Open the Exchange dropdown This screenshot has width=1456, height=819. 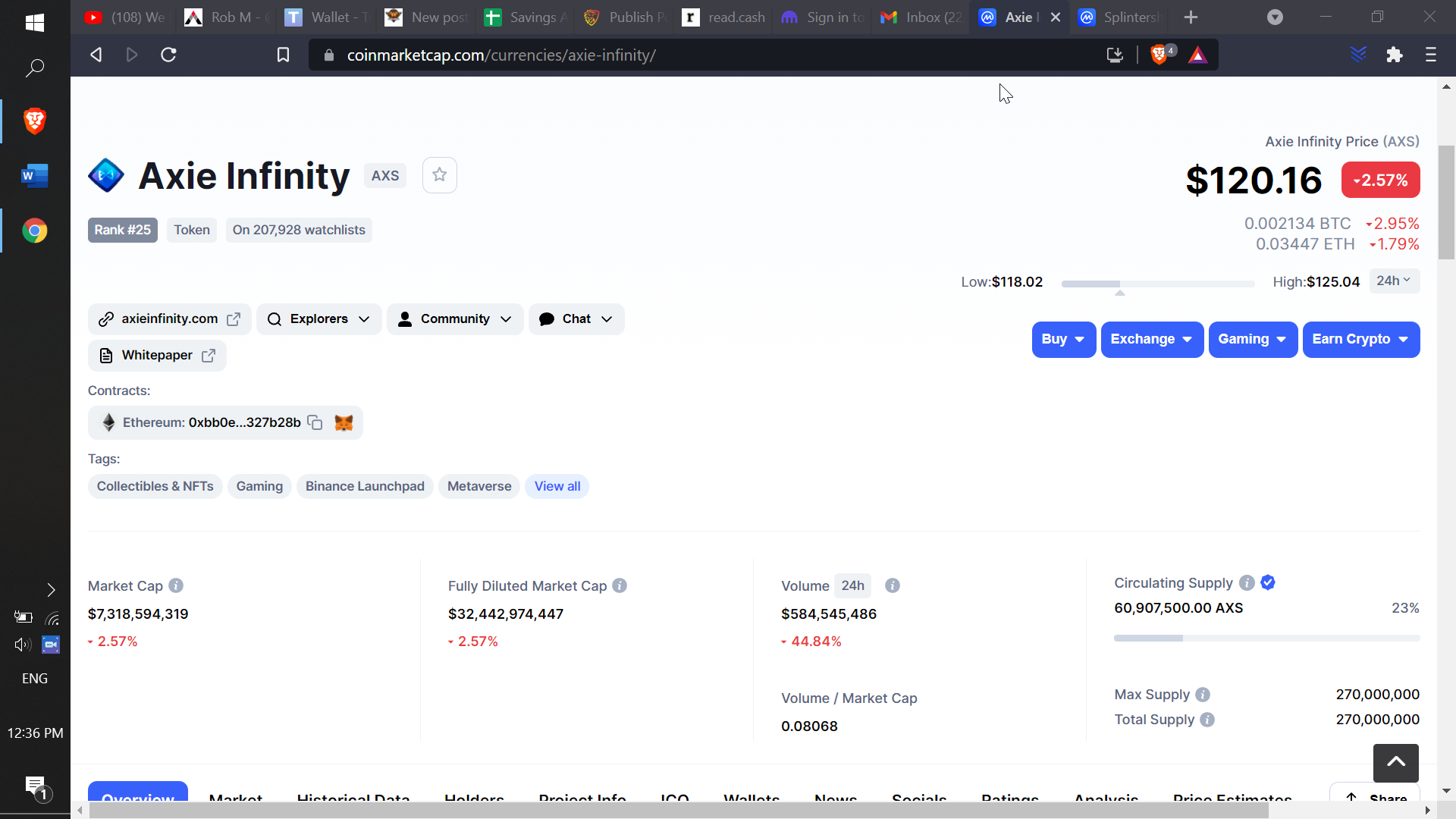click(1152, 340)
